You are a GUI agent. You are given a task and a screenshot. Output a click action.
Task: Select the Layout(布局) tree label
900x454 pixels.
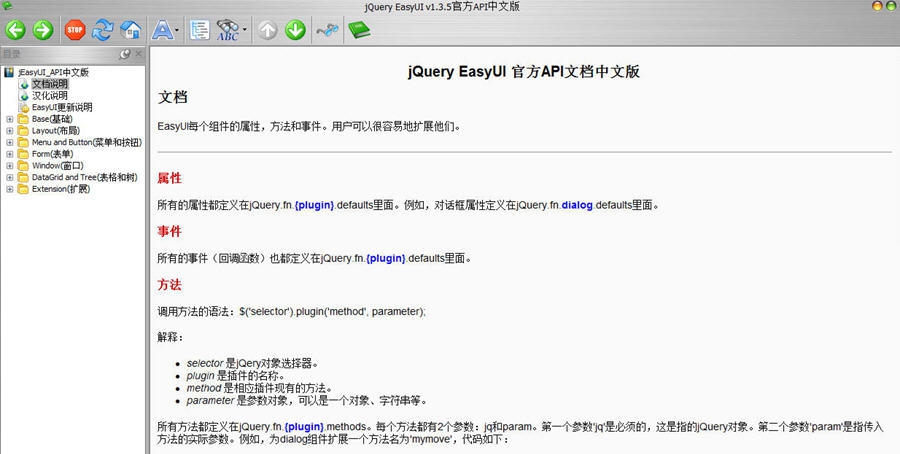[x=56, y=131]
